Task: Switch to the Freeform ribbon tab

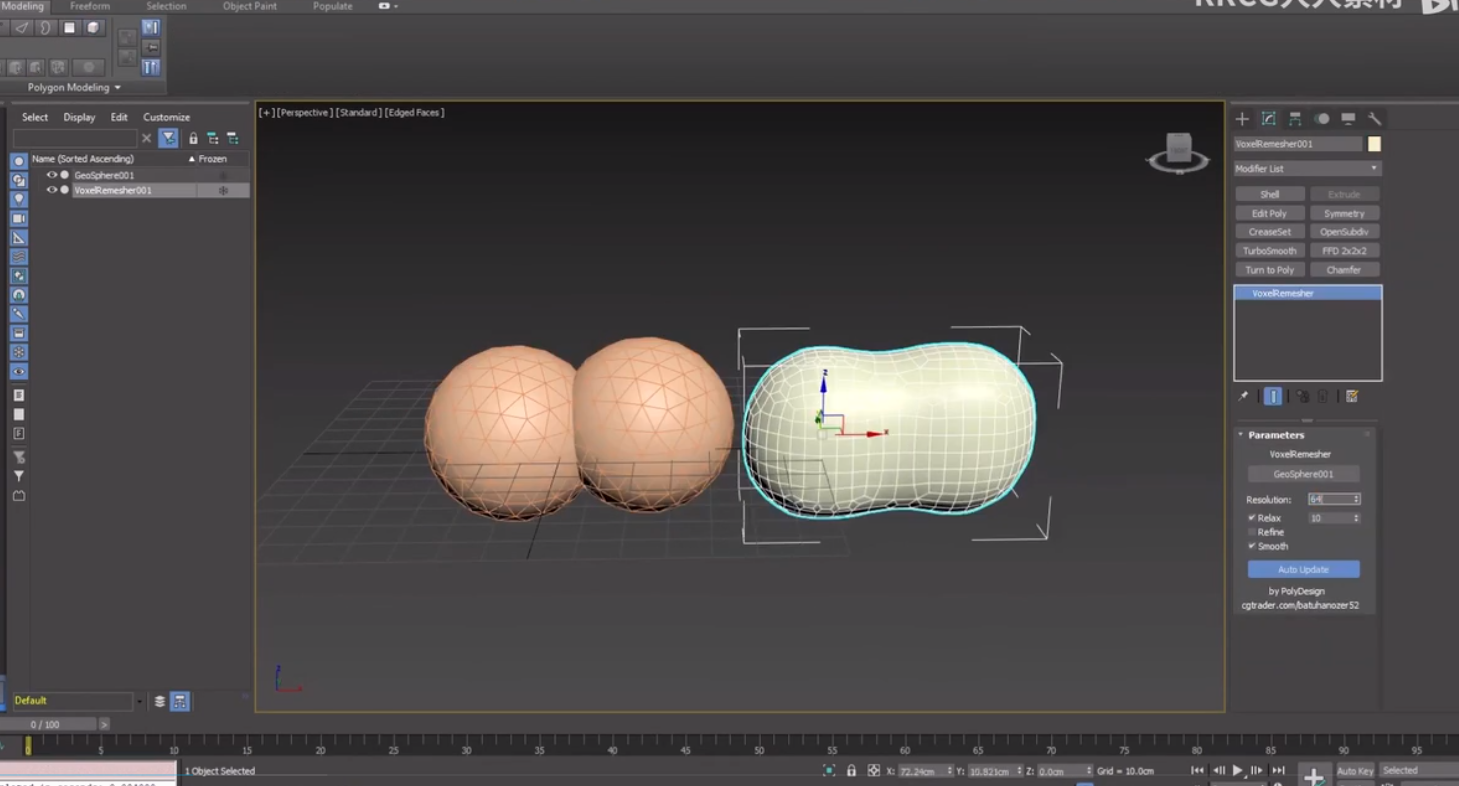Action: click(90, 6)
